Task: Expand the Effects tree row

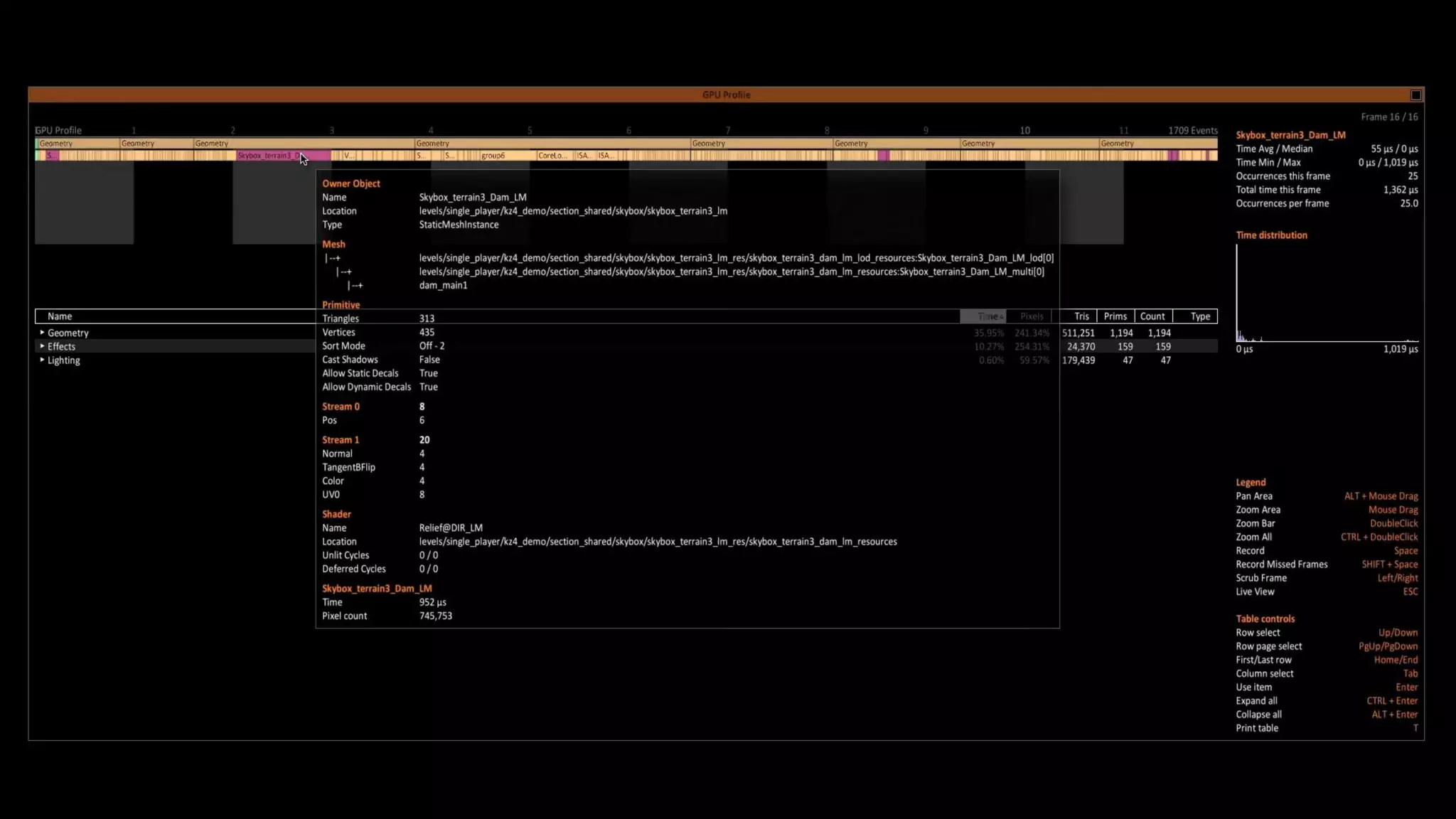Action: tap(42, 346)
